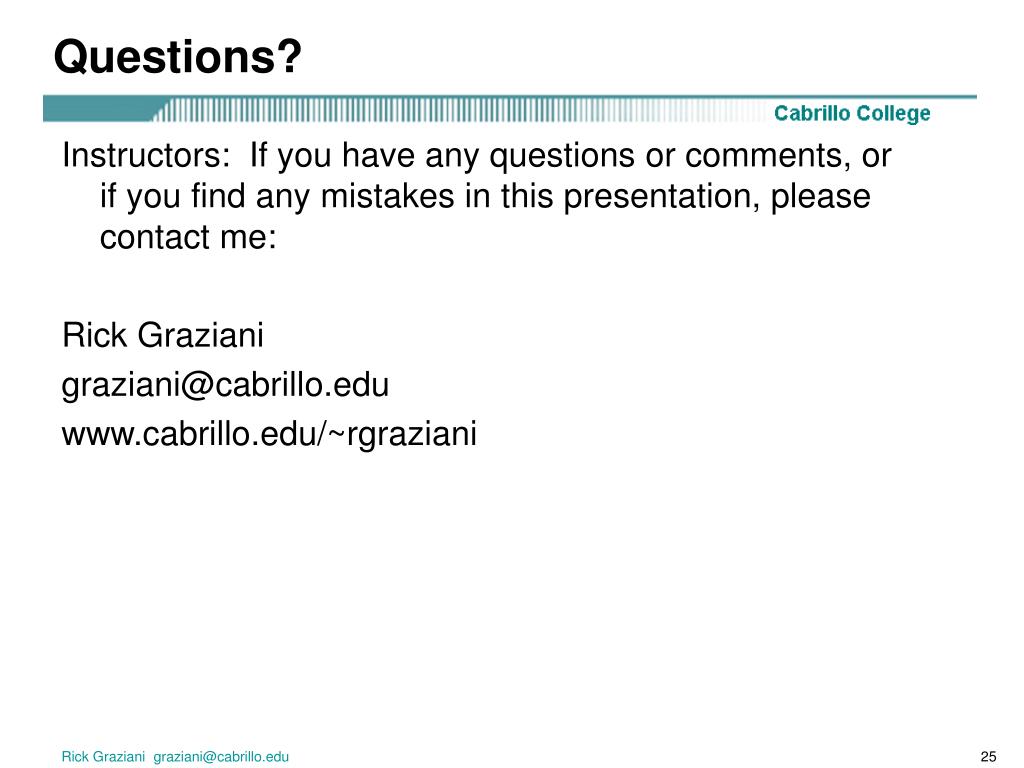Image resolution: width=1024 pixels, height=768 pixels.
Task: Click the Cabrillo College logo text
Action: (x=852, y=114)
